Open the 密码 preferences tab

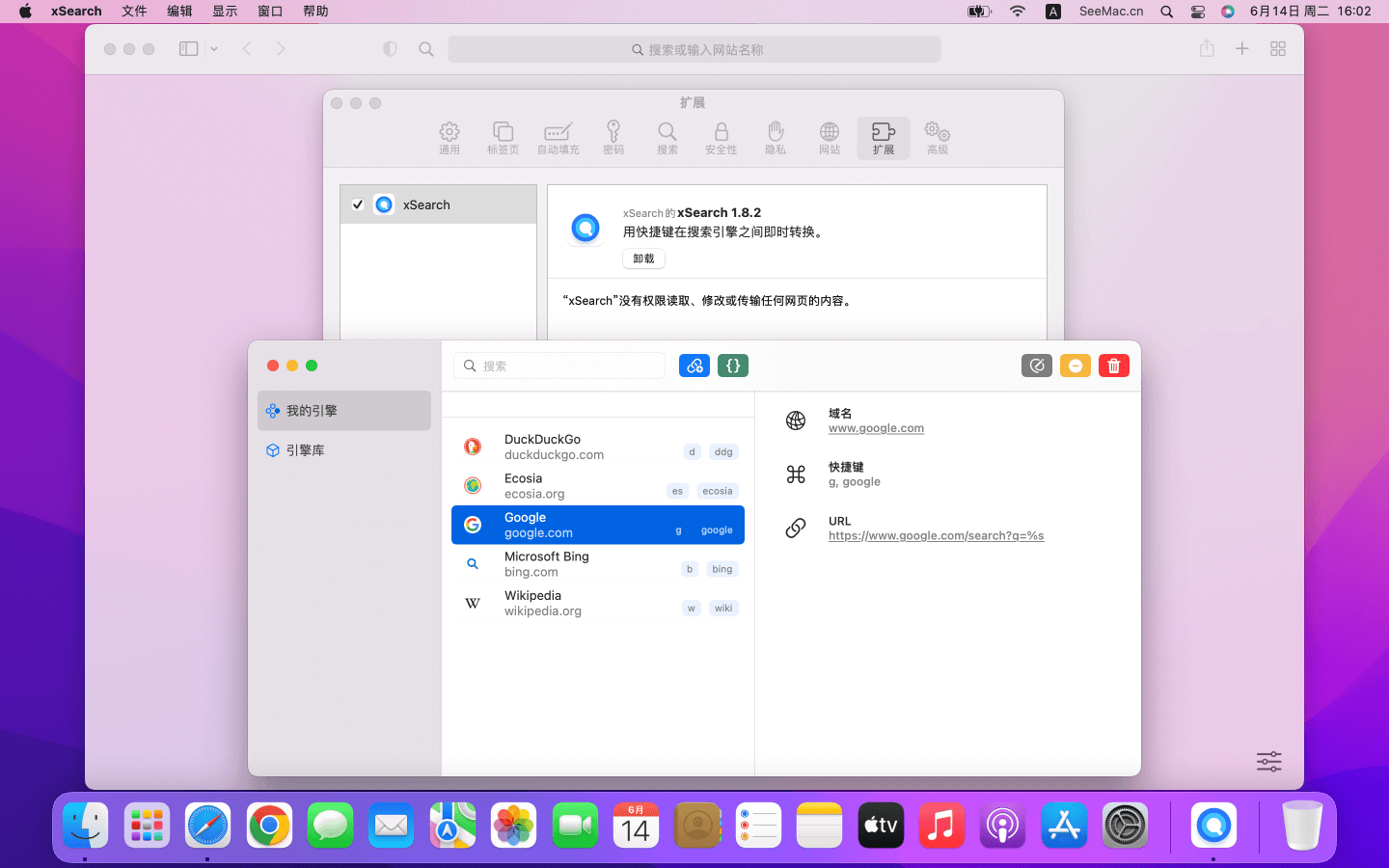point(613,138)
